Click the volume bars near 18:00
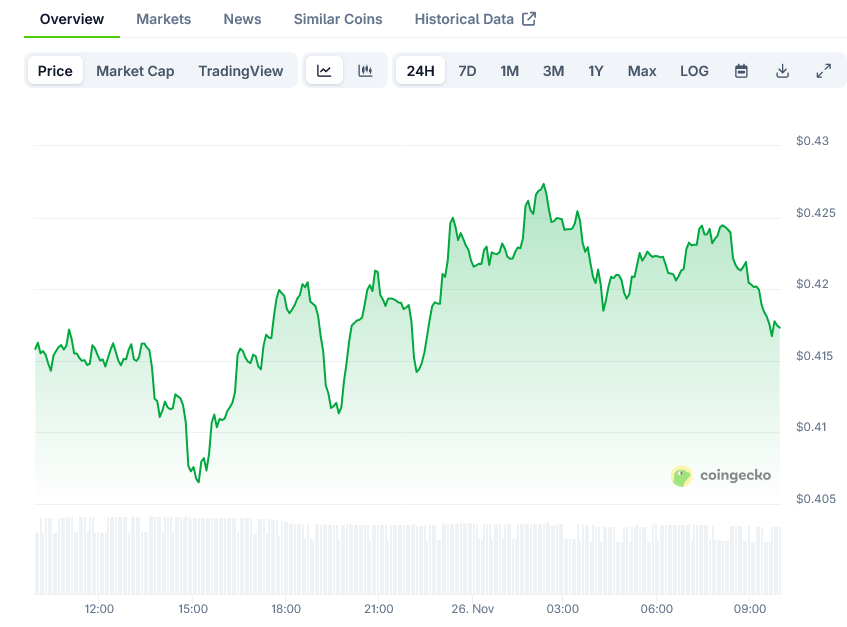The height and width of the screenshot is (627, 847). click(x=286, y=560)
